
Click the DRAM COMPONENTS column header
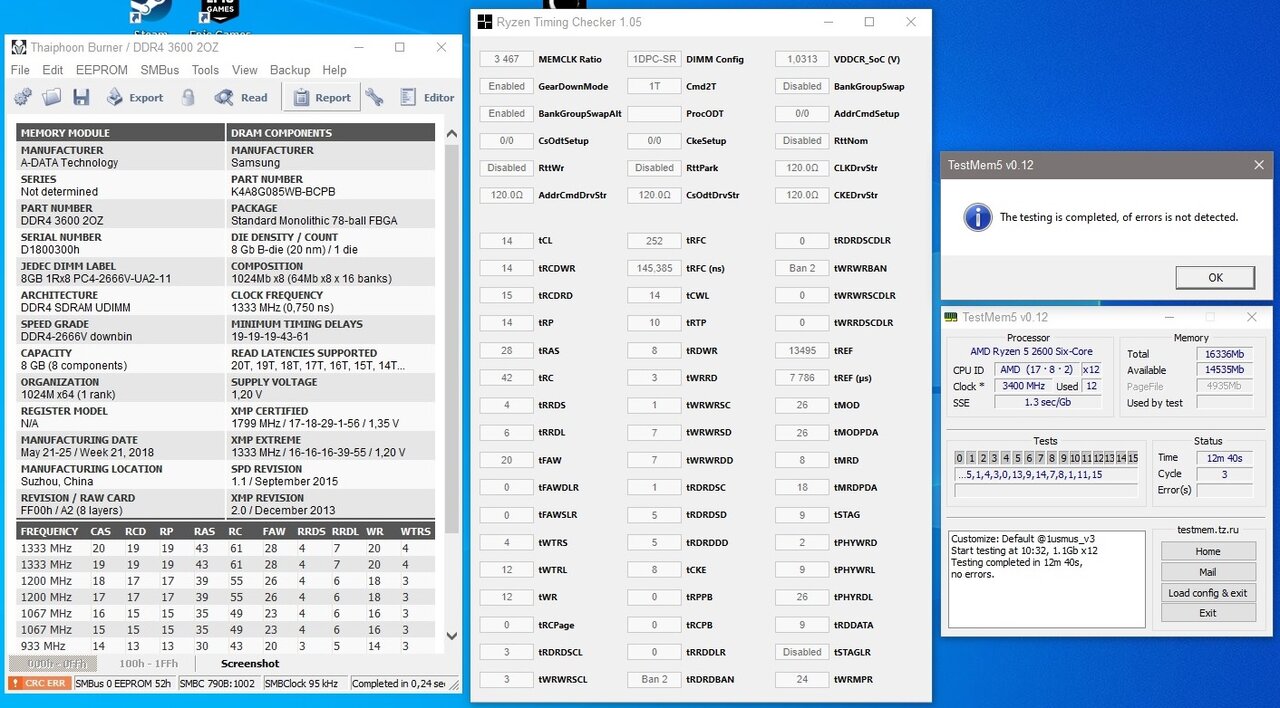click(x=331, y=133)
